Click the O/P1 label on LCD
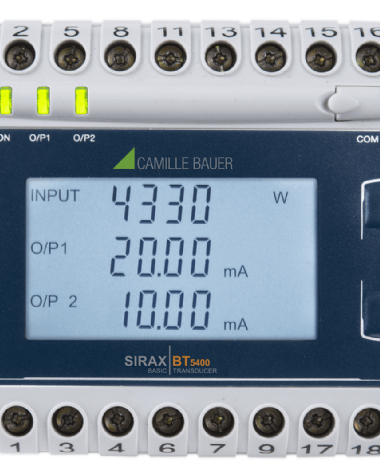This screenshot has width=380, height=475. coord(49,249)
